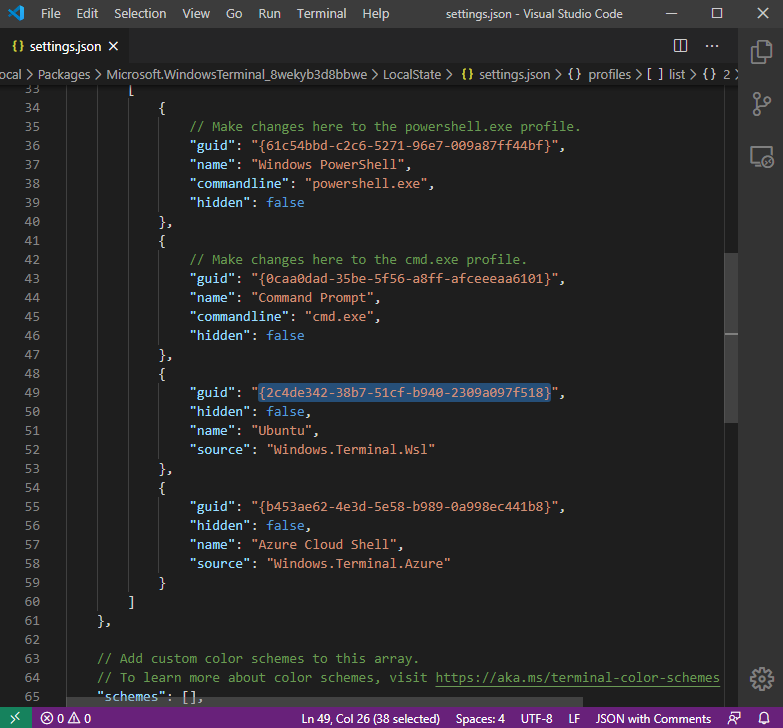Click the vertical scrollbar thumb in the editor
Screen dimensions: 783x728
pos(731,338)
